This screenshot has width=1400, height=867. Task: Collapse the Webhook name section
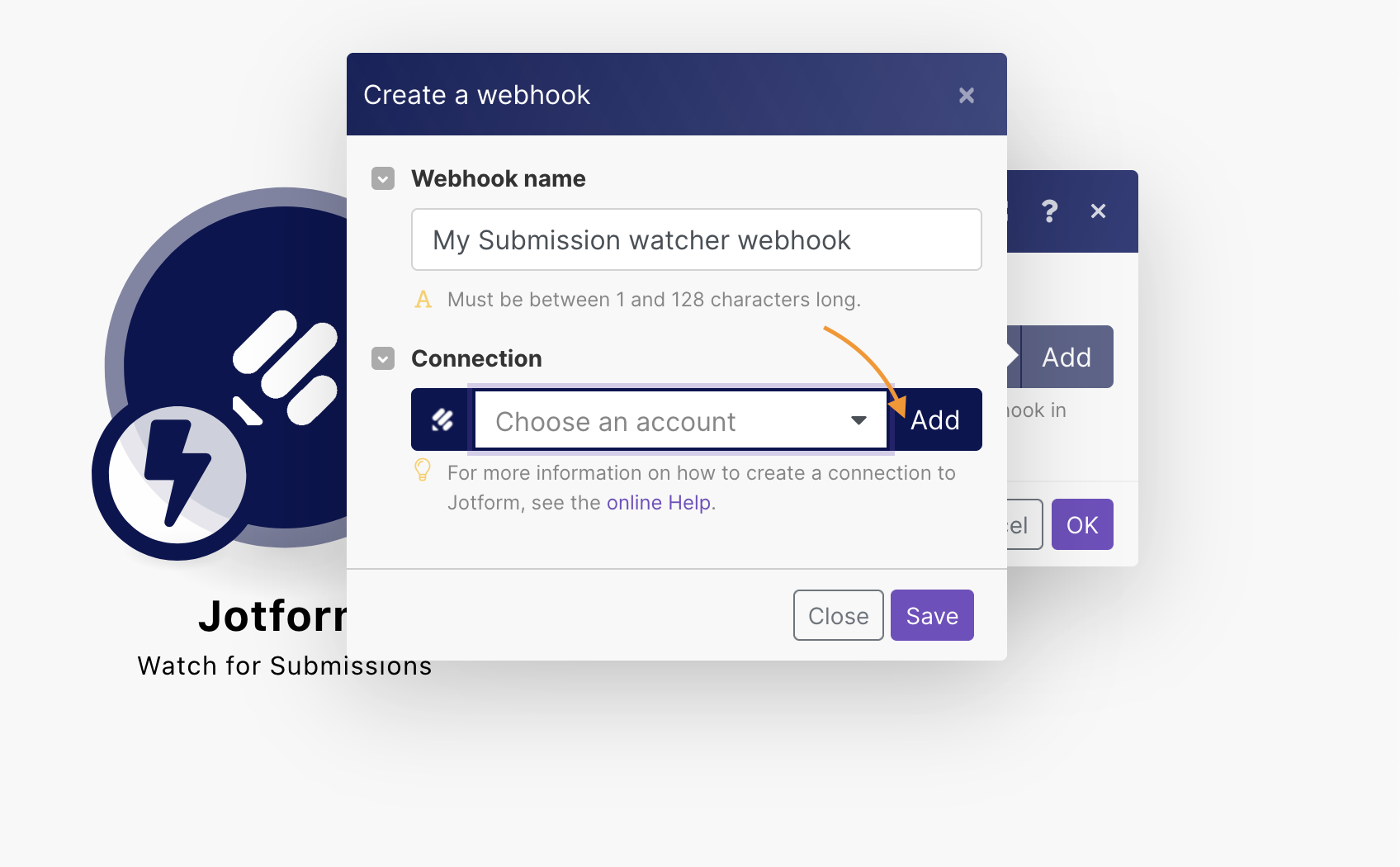(383, 178)
